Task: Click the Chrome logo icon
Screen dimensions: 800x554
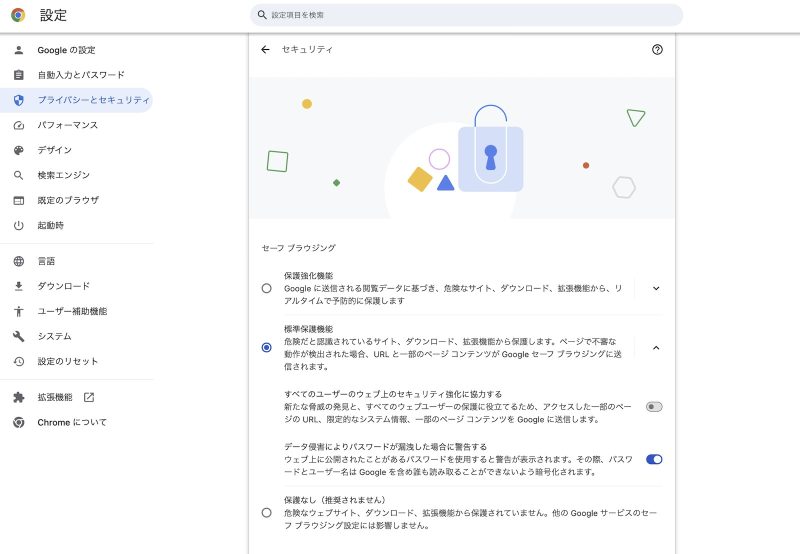Action: pyautogui.click(x=18, y=15)
